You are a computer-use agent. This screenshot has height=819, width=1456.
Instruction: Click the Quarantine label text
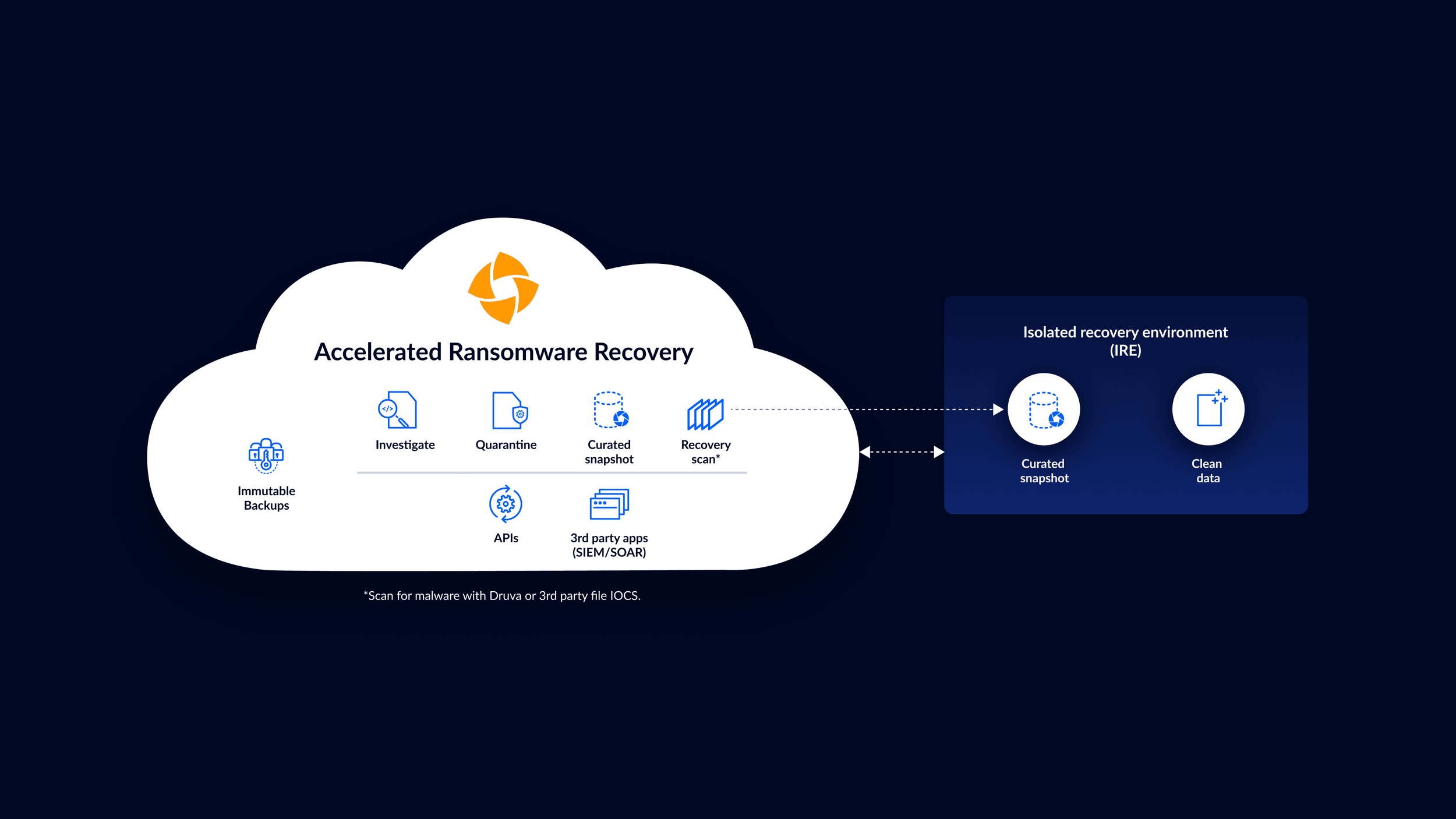coord(506,445)
